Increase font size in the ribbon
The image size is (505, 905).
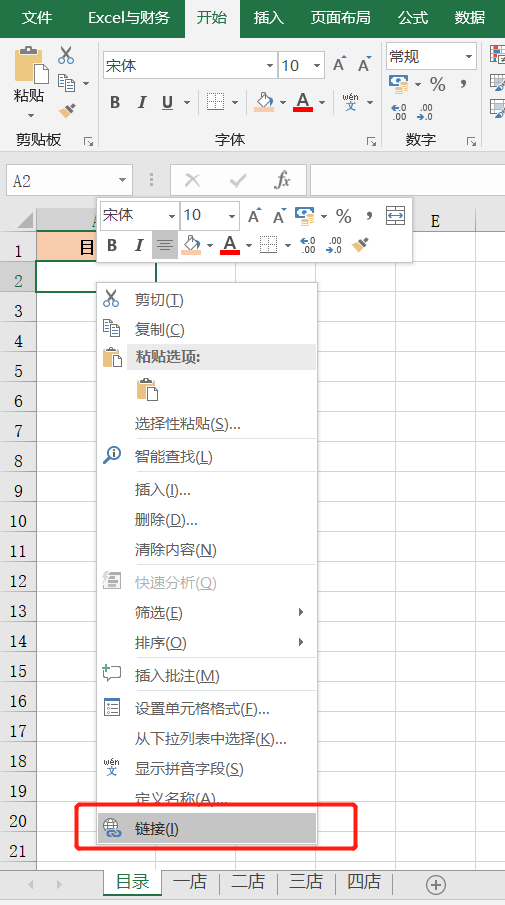click(339, 64)
